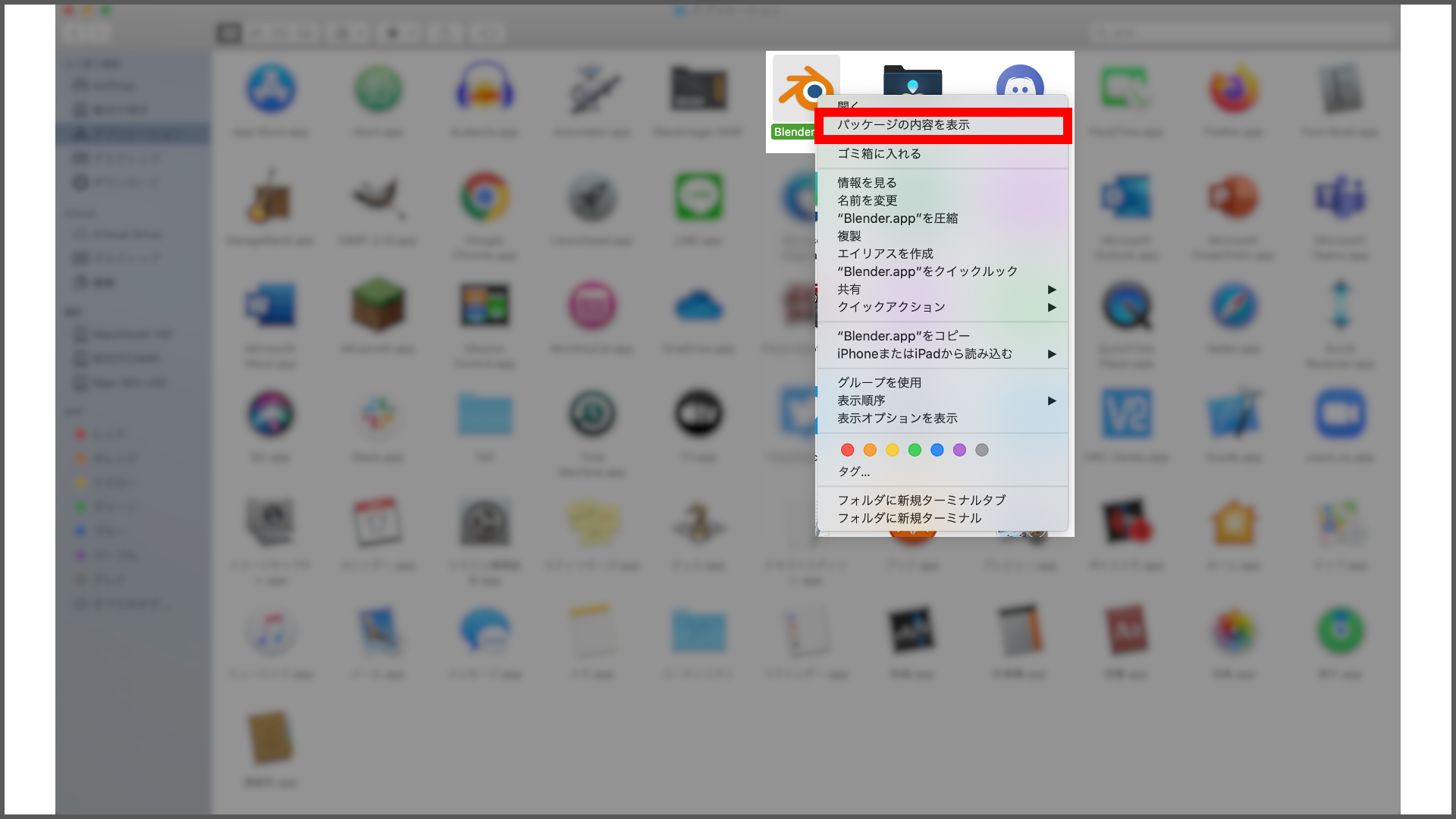
Task: Choose 表示オプションを表示 menu item
Action: [942, 419]
